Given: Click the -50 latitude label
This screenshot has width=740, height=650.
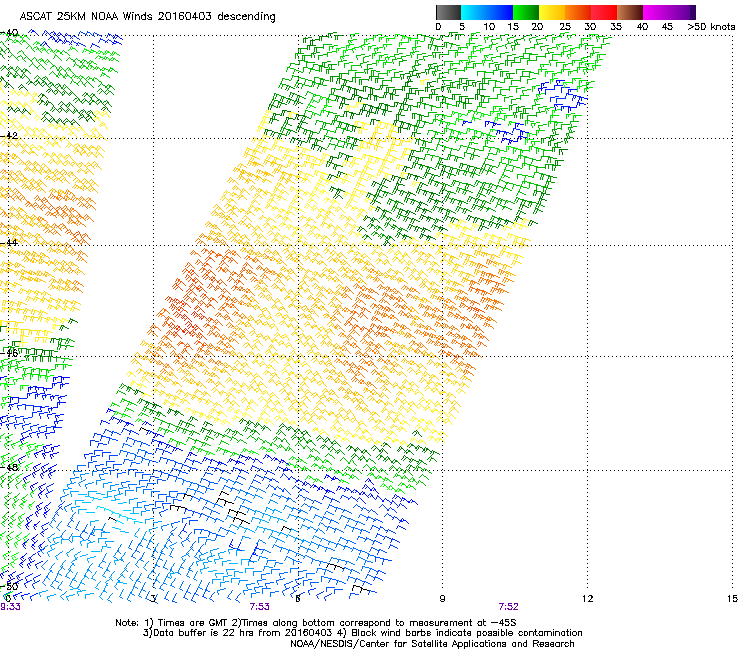Looking at the screenshot, I should [x=9, y=586].
